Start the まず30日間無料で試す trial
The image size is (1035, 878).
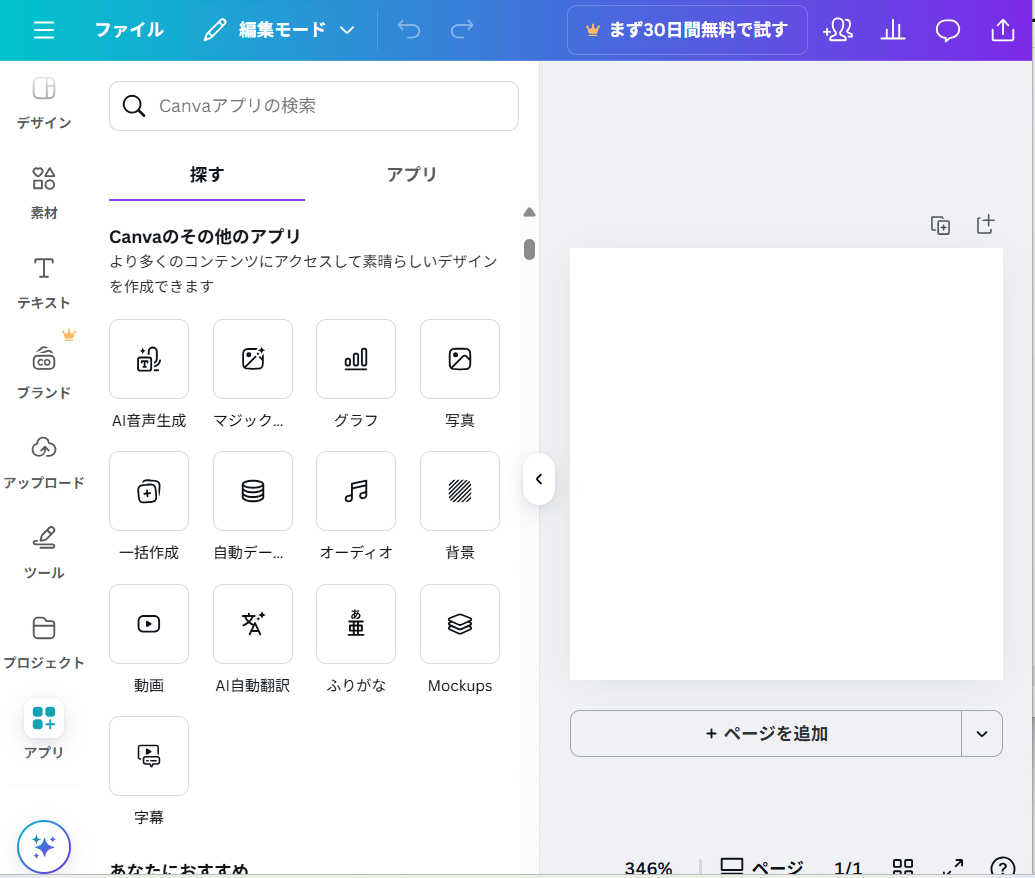(687, 30)
